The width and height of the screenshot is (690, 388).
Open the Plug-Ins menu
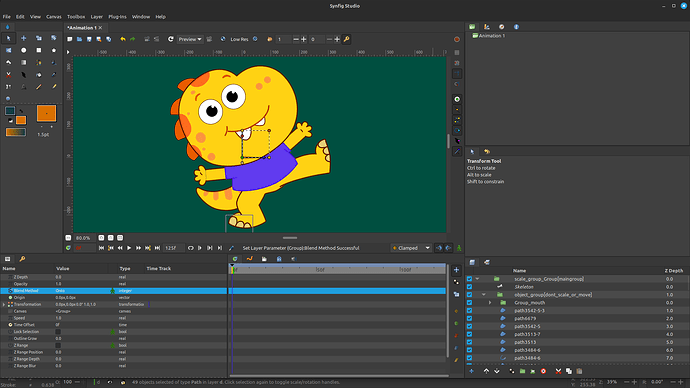click(117, 17)
